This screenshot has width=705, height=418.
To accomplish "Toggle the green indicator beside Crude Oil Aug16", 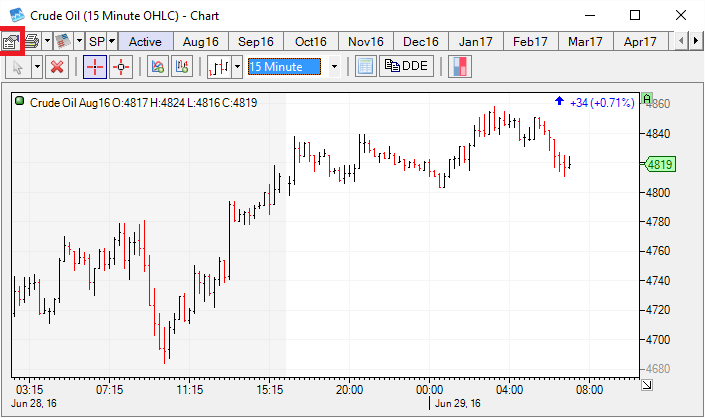I will click(x=20, y=102).
